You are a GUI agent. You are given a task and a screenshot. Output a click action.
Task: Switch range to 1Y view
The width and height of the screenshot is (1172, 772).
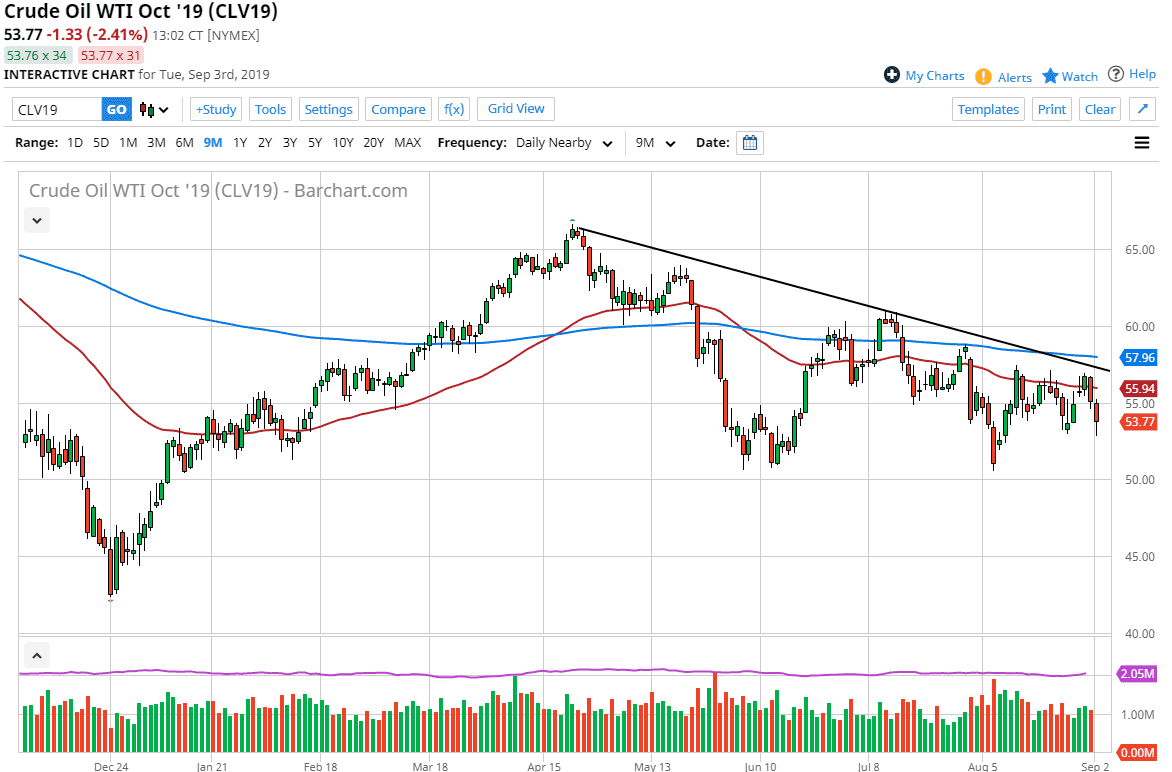click(x=239, y=143)
